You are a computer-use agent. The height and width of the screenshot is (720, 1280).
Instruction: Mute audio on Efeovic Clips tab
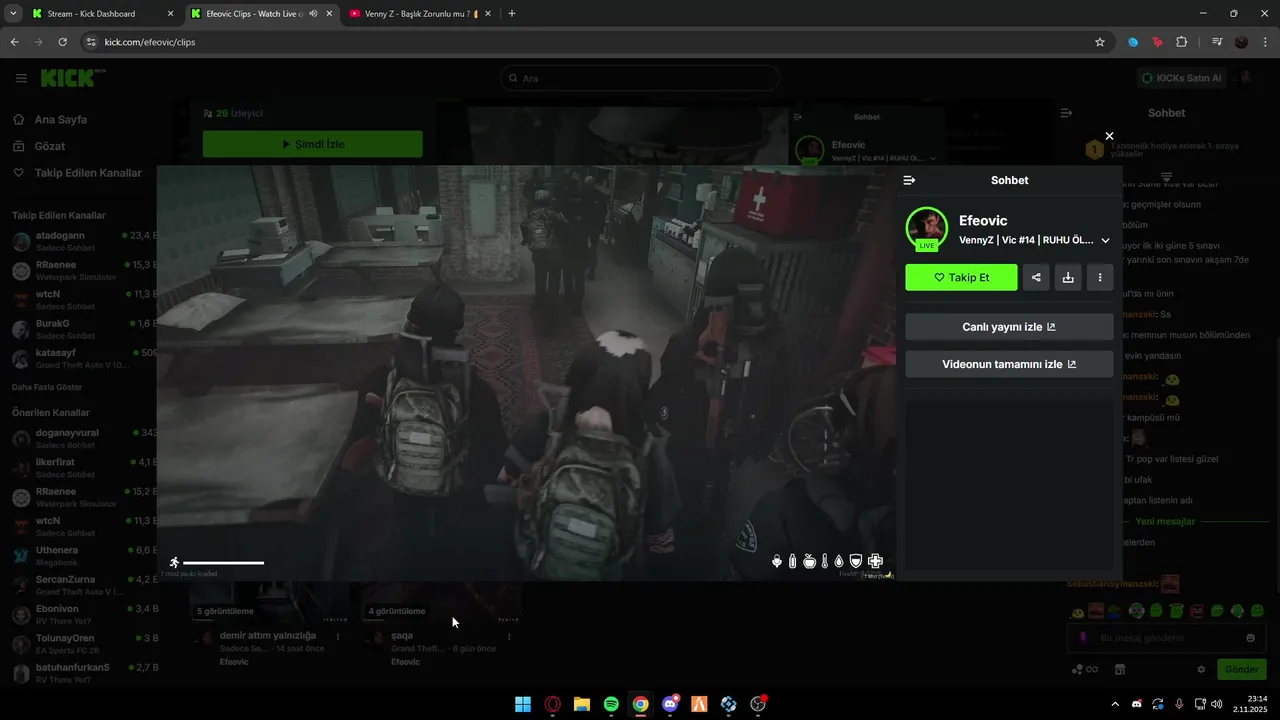click(314, 14)
